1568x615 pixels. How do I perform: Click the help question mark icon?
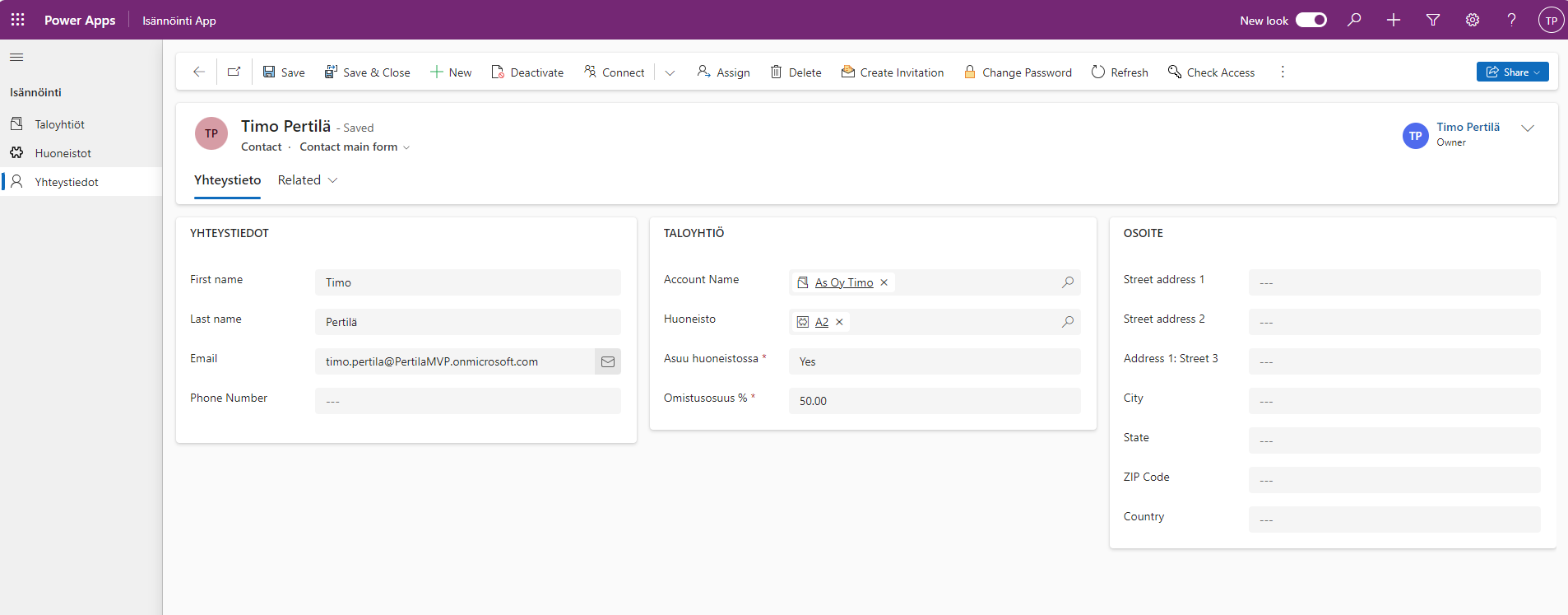1511,20
